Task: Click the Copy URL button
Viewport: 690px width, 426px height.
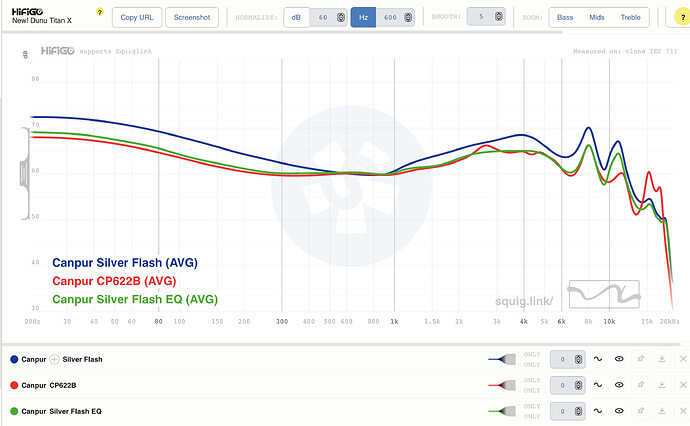Action: [x=137, y=17]
